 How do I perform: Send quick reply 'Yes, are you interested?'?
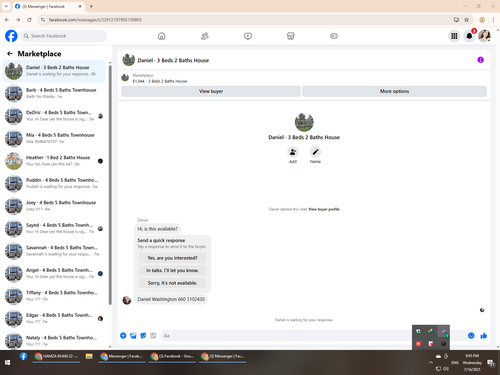172,258
